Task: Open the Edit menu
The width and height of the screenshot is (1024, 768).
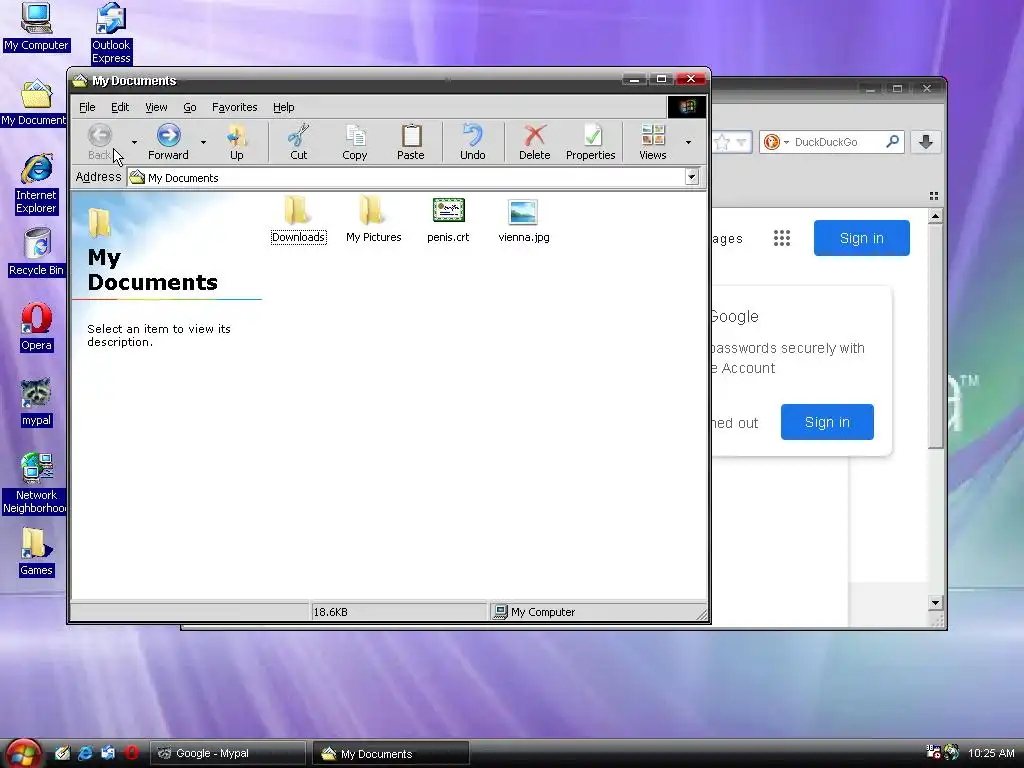Action: tap(120, 107)
